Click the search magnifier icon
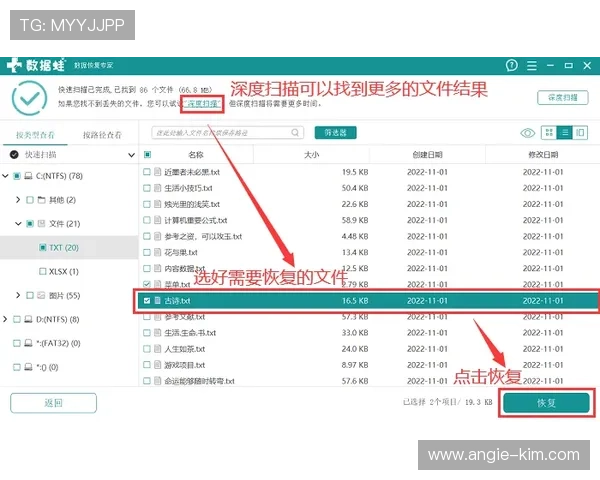Screen dimensions: 600x480 [295, 133]
